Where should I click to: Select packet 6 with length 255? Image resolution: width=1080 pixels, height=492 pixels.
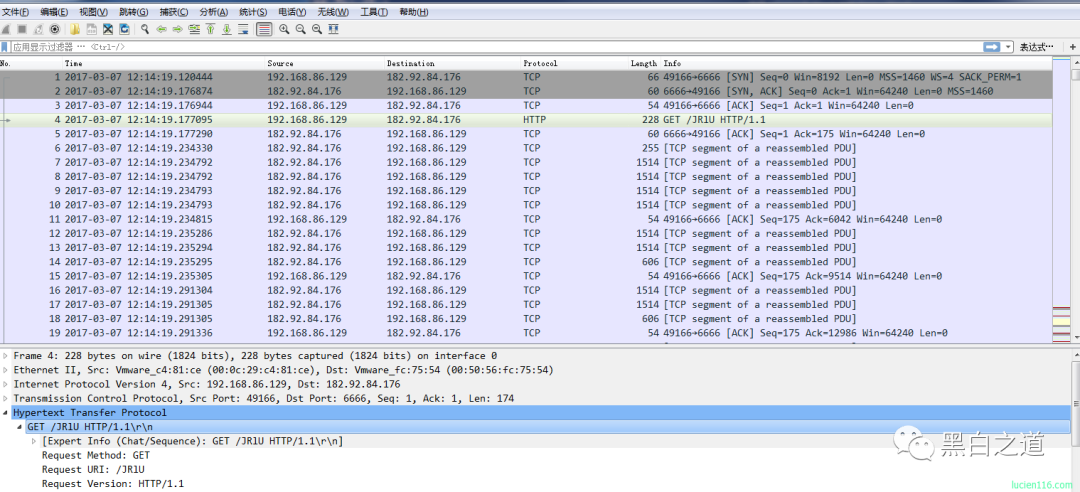(526, 148)
